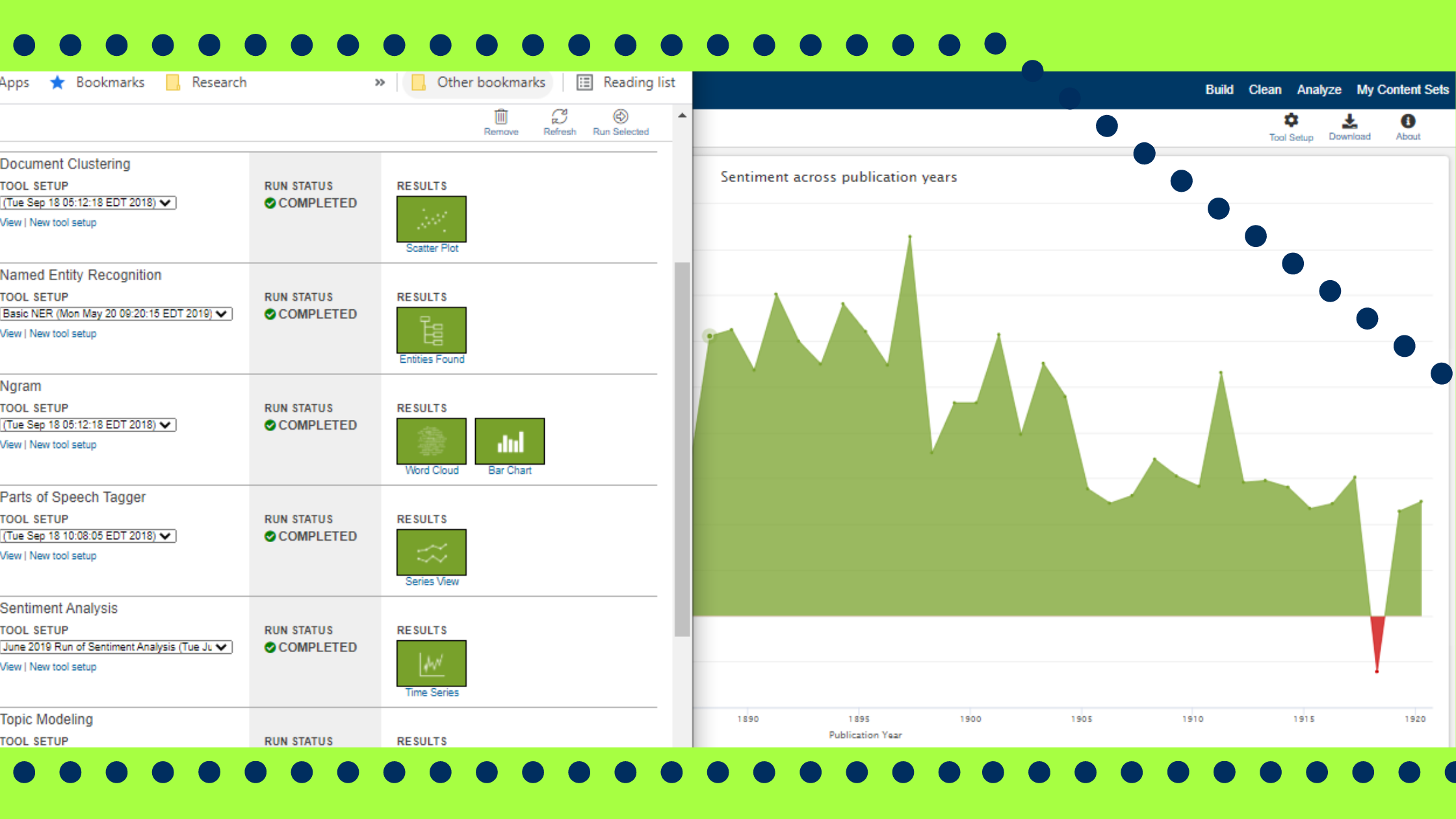Expand Sentiment Analysis tool setup dropdown
The height and width of the screenshot is (819, 1456).
116,647
